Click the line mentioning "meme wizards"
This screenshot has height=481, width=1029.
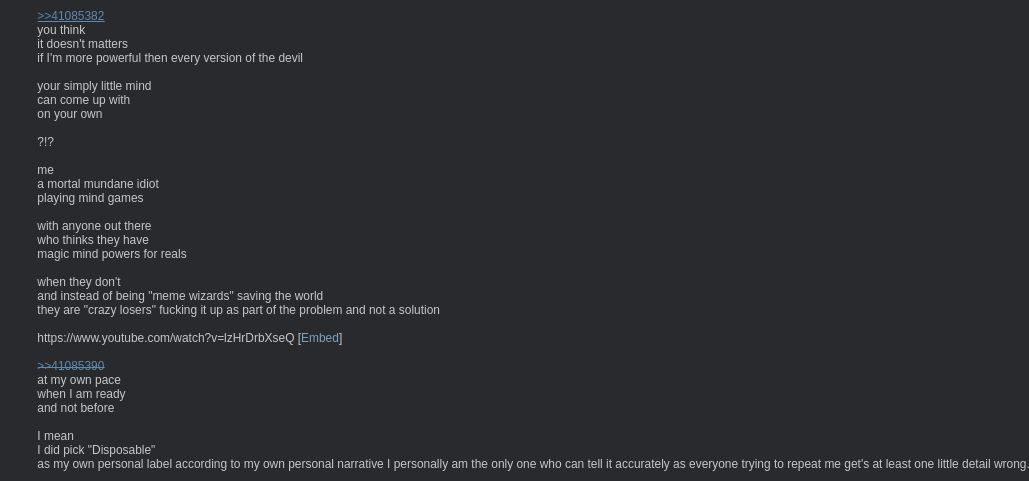point(180,296)
